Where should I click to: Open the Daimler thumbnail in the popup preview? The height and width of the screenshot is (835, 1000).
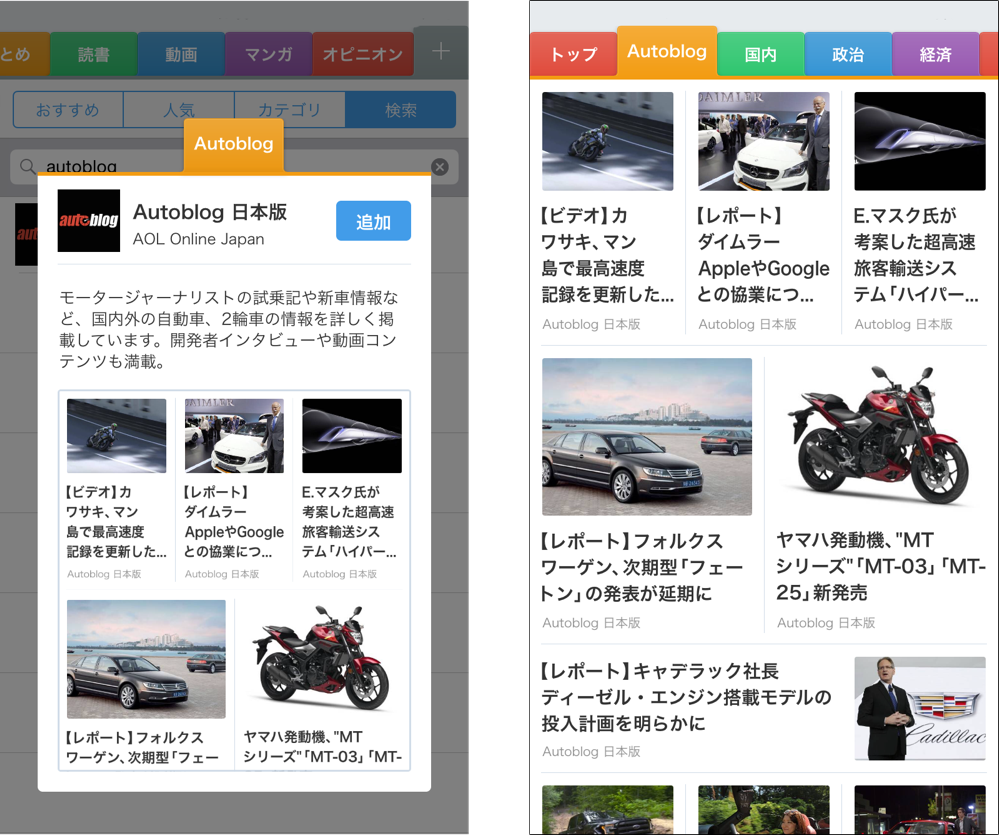click(x=234, y=436)
